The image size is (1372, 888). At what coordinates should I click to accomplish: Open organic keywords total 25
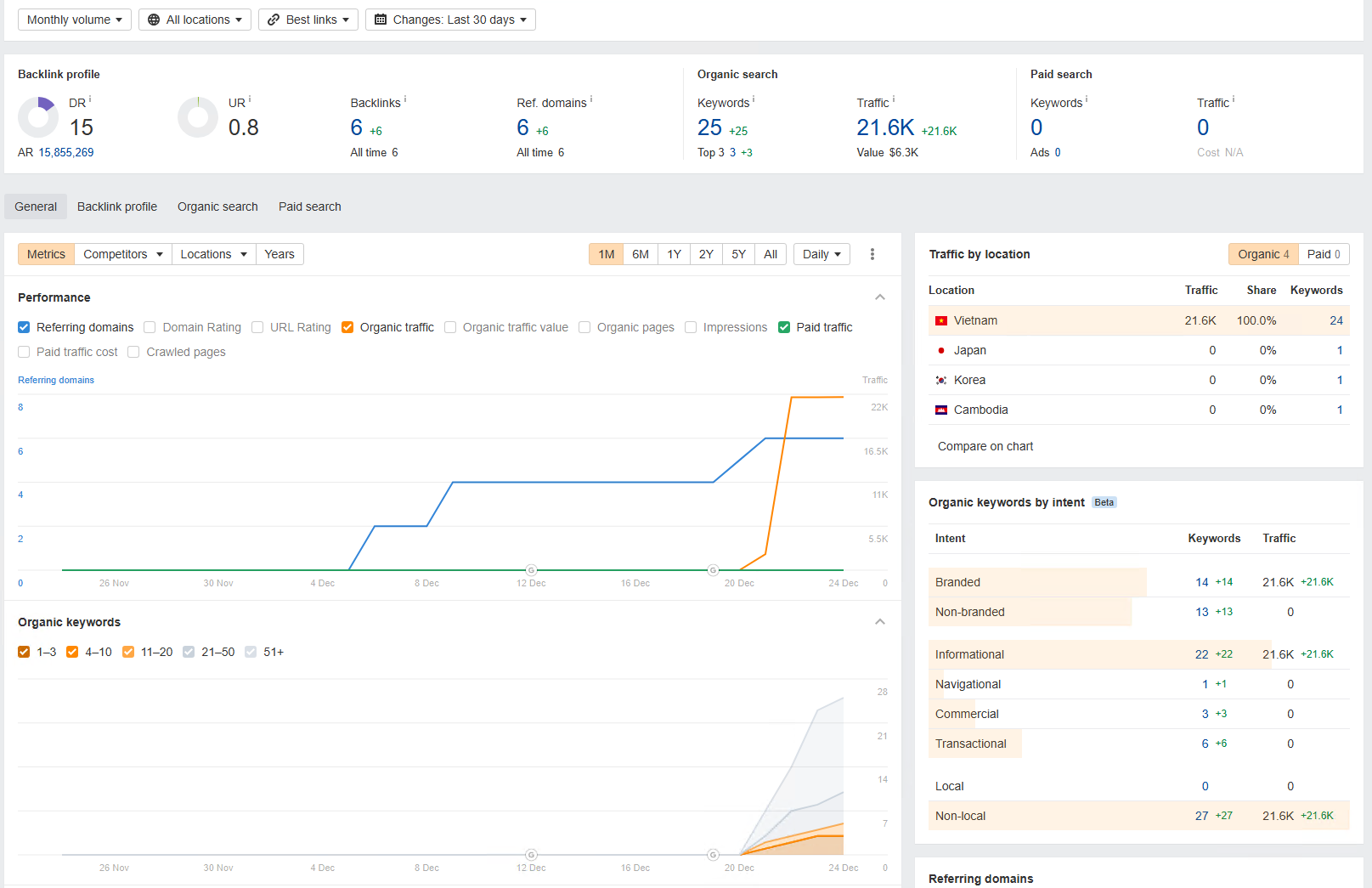(x=709, y=127)
